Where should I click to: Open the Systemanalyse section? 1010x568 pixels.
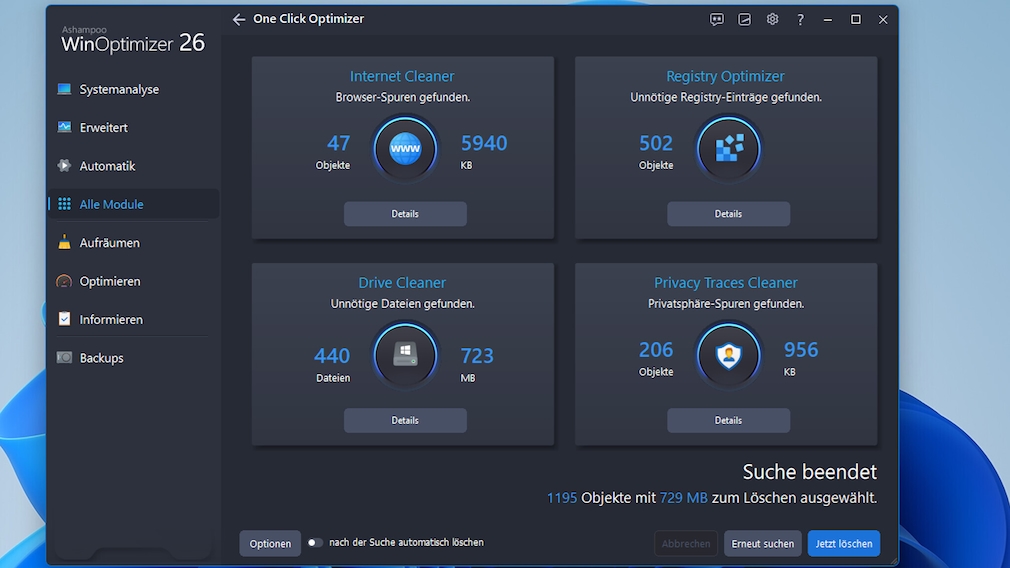coord(118,89)
